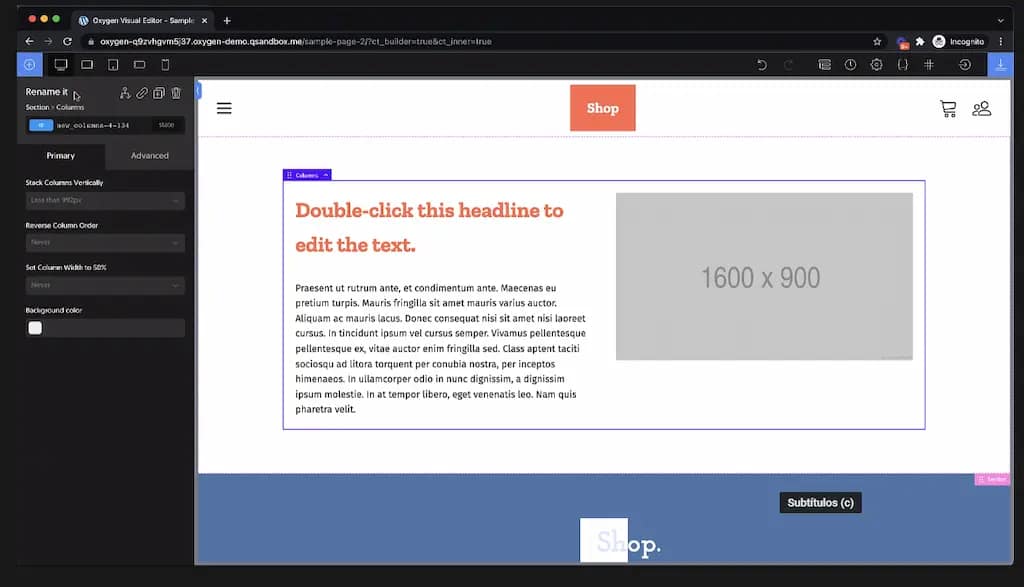The width and height of the screenshot is (1024, 587).
Task: Click the white Background color swatch
Action: click(35, 328)
